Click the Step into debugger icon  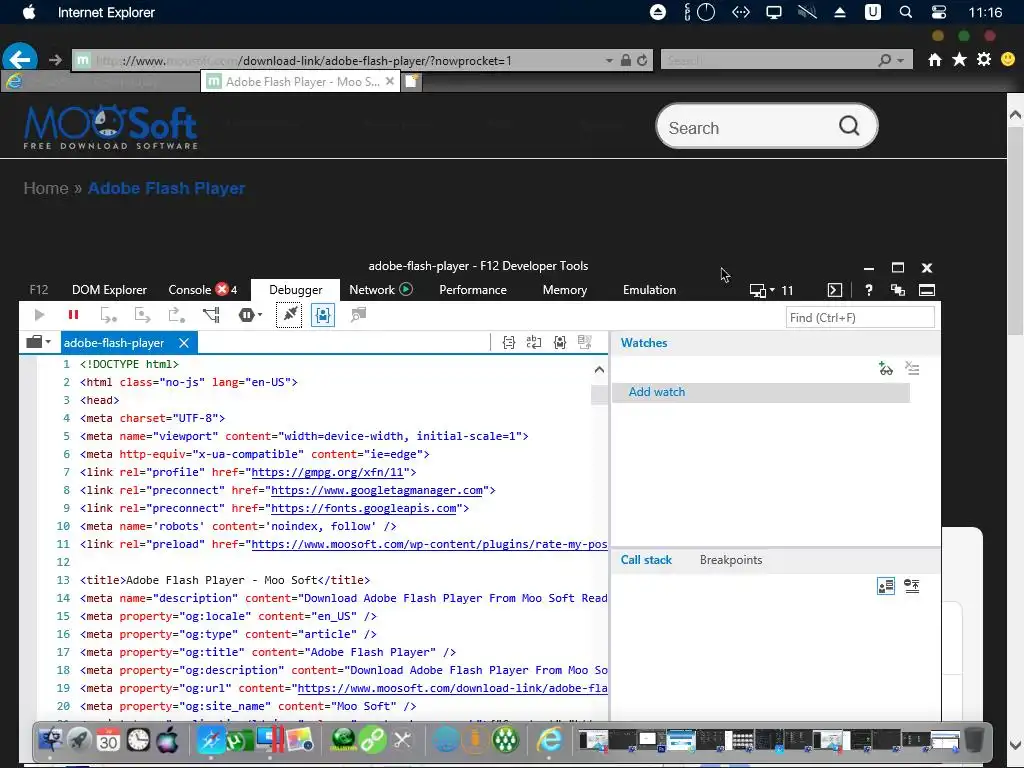click(x=108, y=315)
